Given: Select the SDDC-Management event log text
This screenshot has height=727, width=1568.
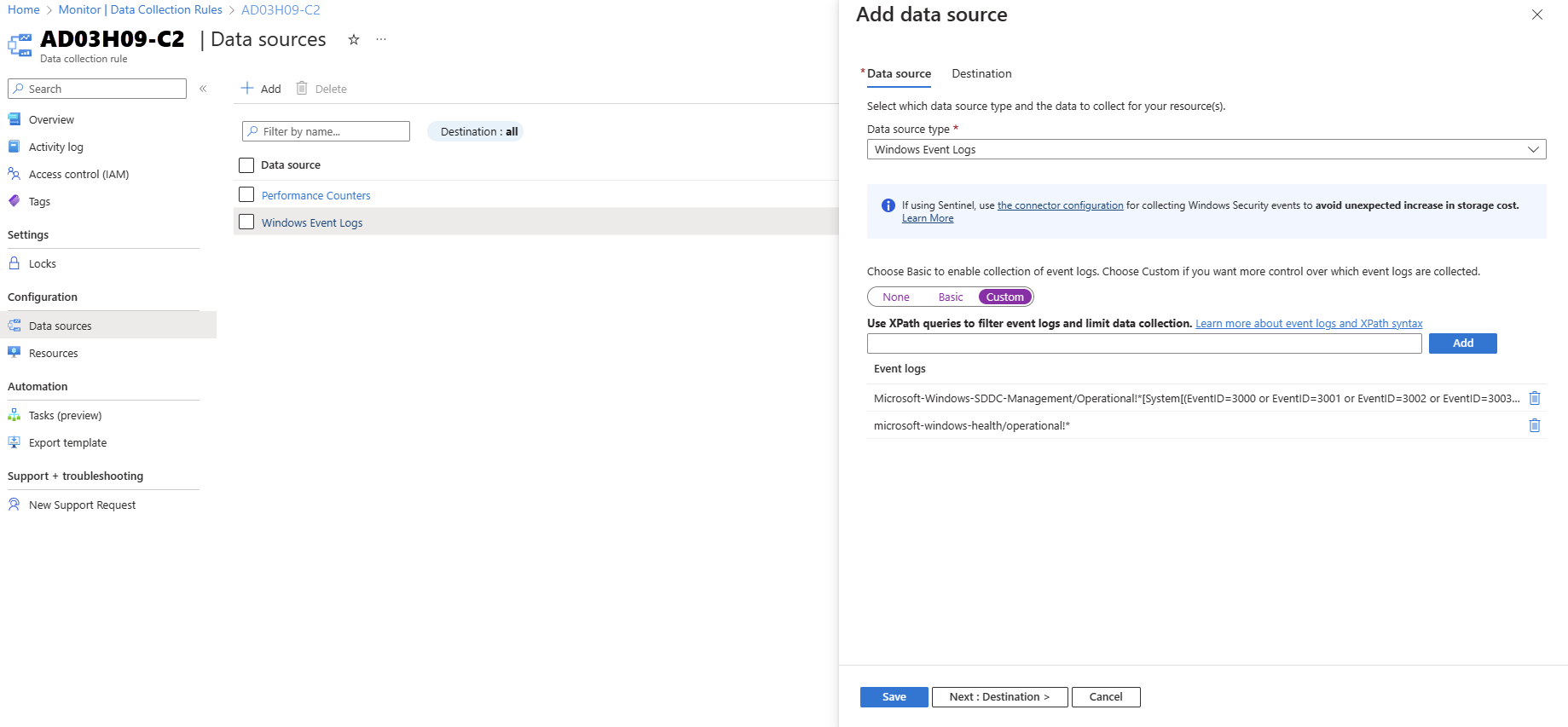Looking at the screenshot, I should click(1197, 398).
